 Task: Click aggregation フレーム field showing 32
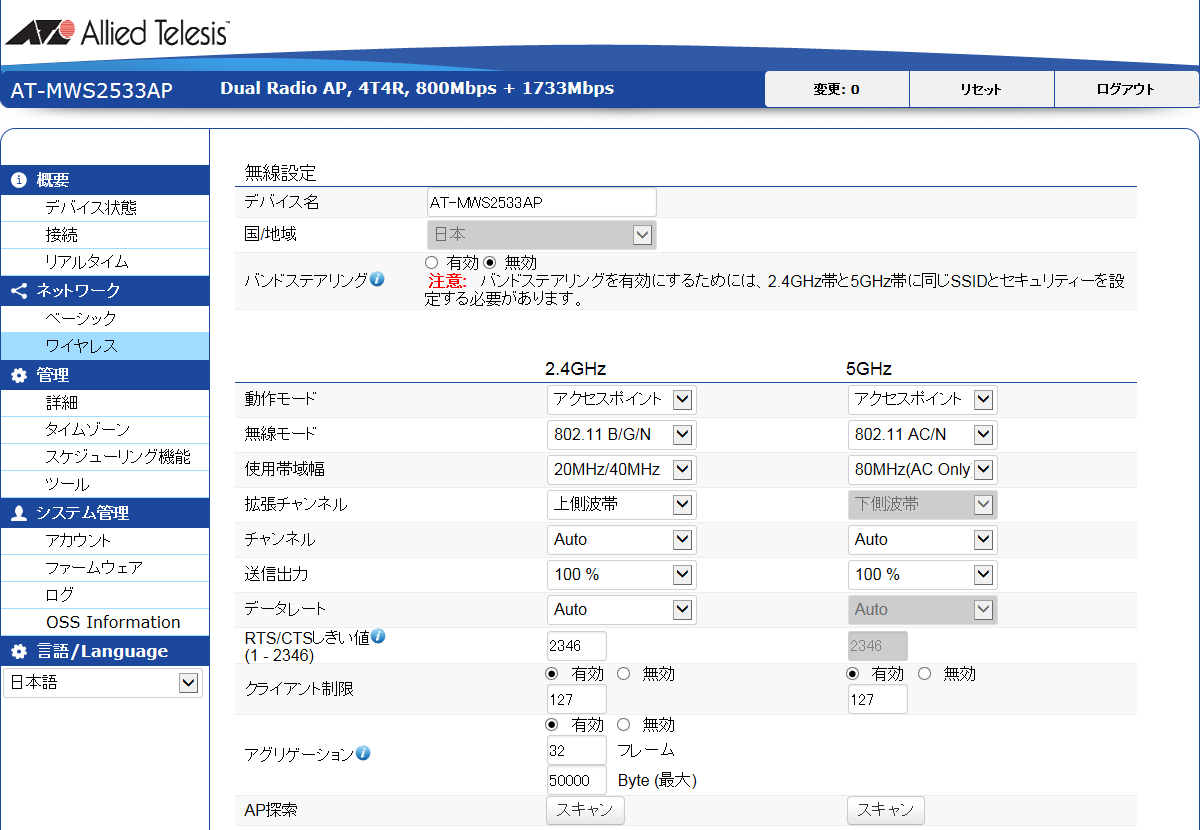tap(577, 751)
